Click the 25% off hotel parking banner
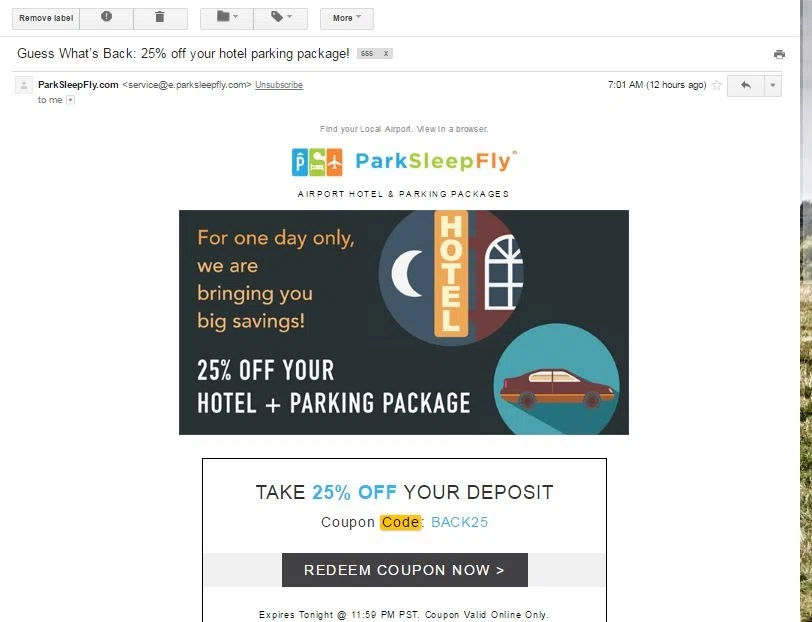 point(404,322)
